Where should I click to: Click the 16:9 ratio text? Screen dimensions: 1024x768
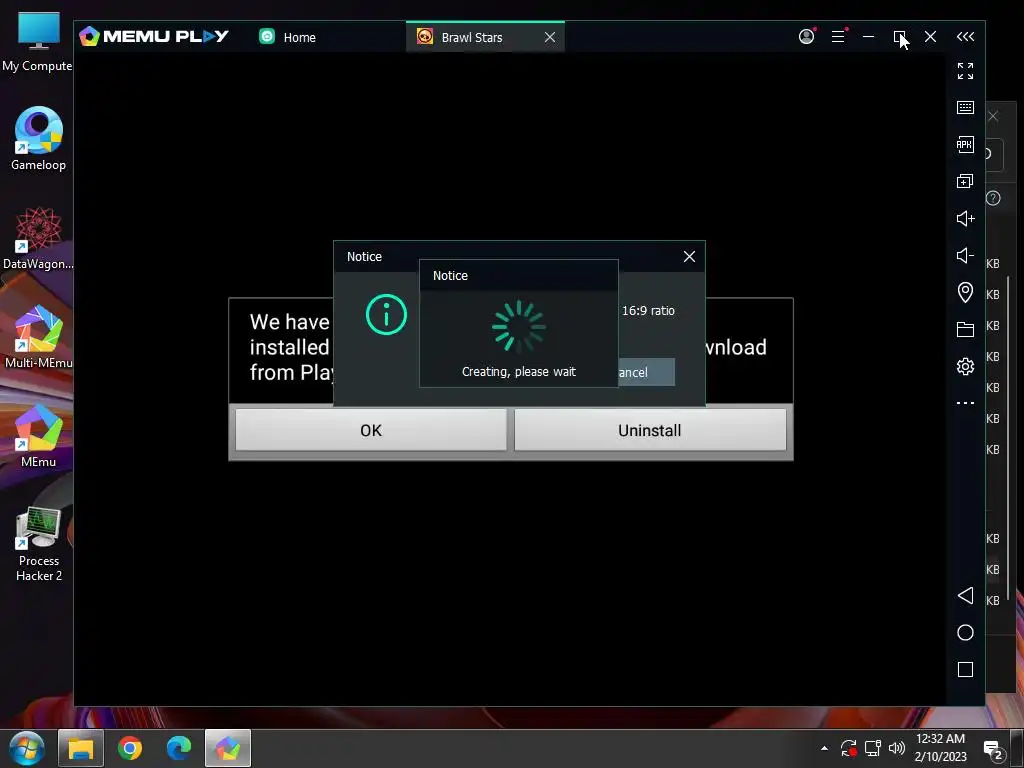[x=648, y=311]
